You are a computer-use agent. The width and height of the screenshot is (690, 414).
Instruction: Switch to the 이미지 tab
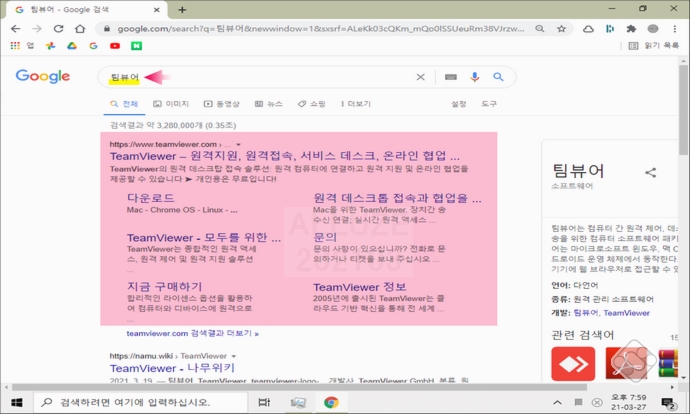pyautogui.click(x=171, y=104)
